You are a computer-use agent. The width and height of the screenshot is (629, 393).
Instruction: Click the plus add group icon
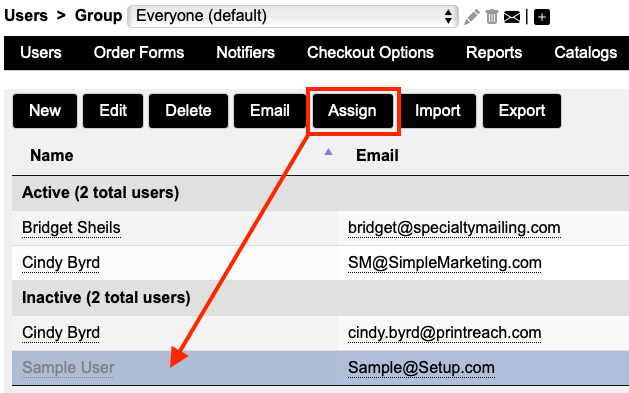coord(542,17)
